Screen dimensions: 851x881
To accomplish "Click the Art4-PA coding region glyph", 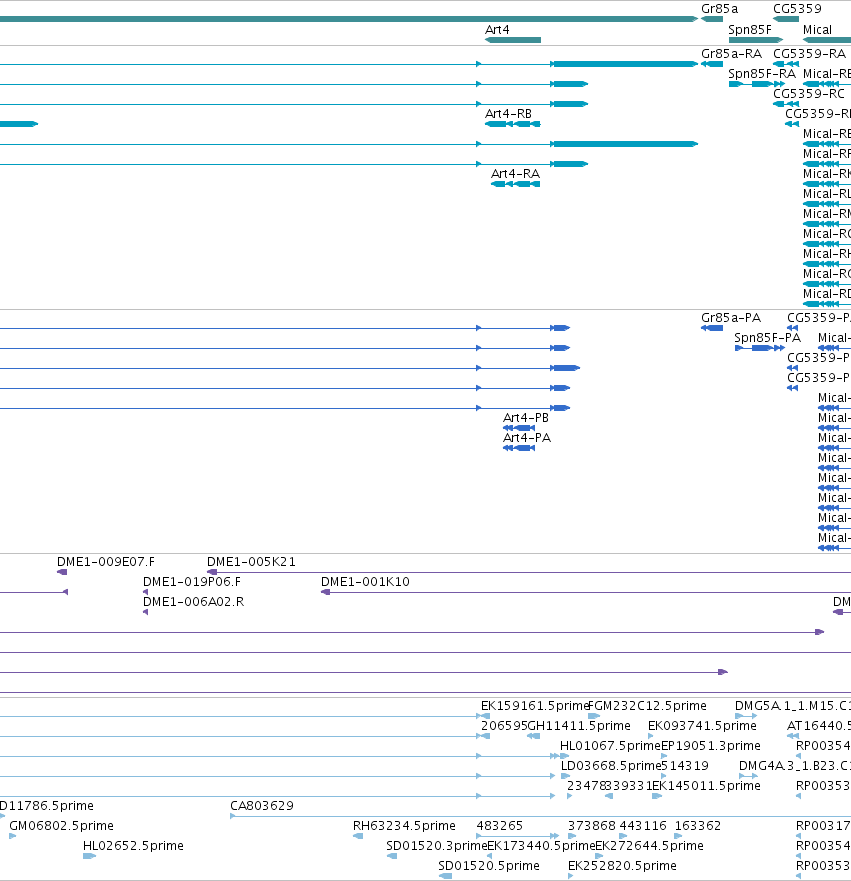I will 518,448.
